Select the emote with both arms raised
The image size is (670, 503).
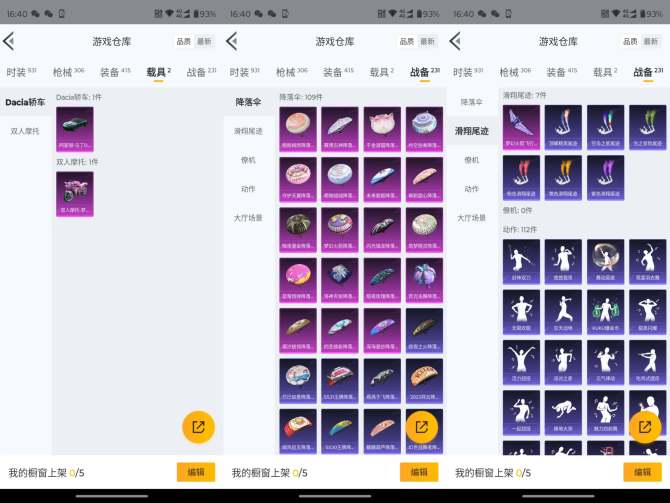(x=521, y=362)
